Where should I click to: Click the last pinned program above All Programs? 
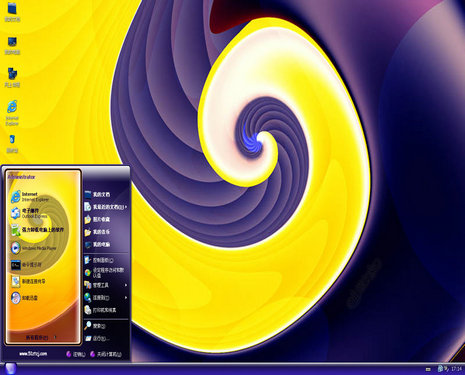[x=25, y=298]
